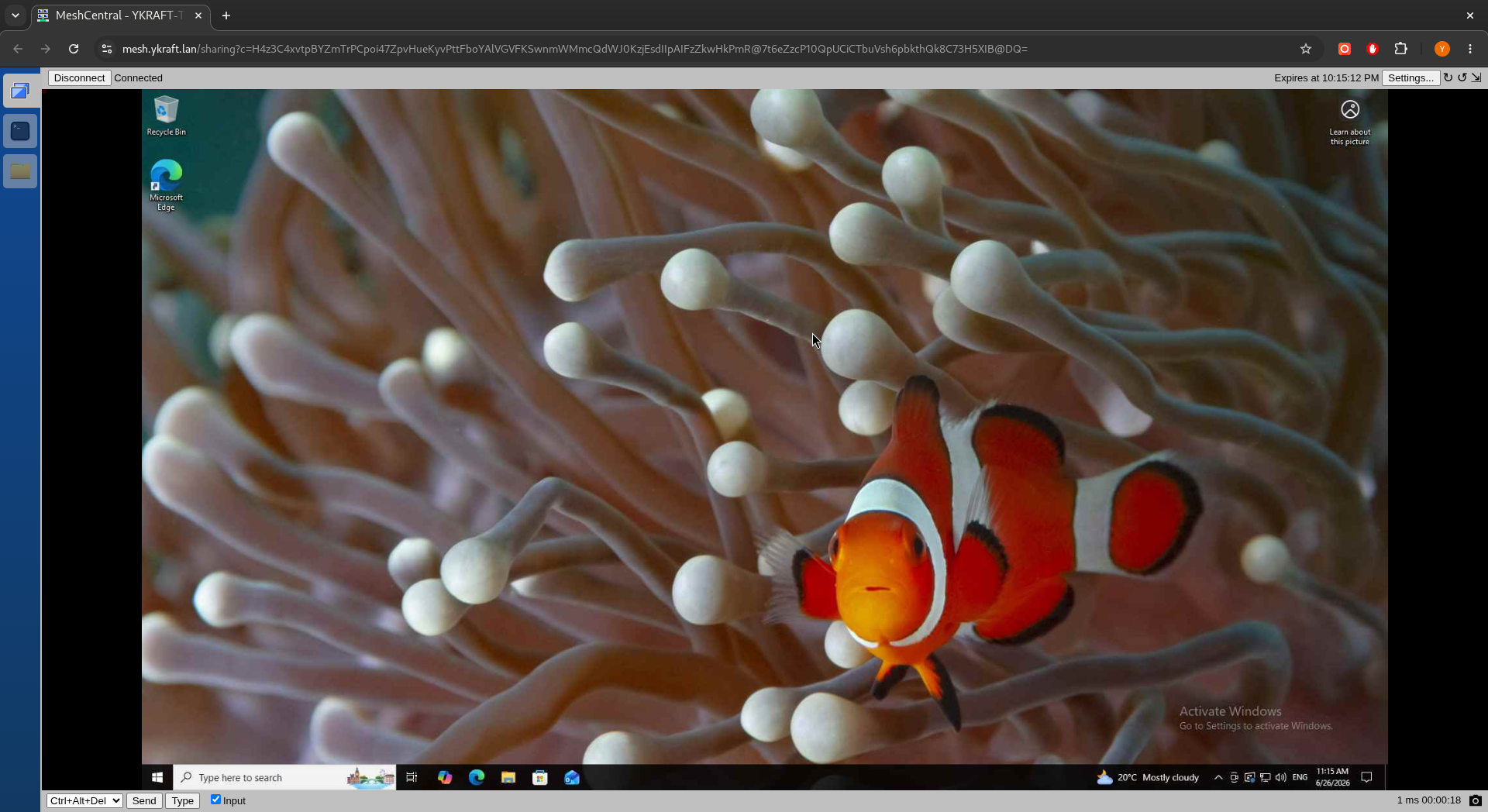Open remote desktop Settings... button
The width and height of the screenshot is (1488, 812).
1410,77
